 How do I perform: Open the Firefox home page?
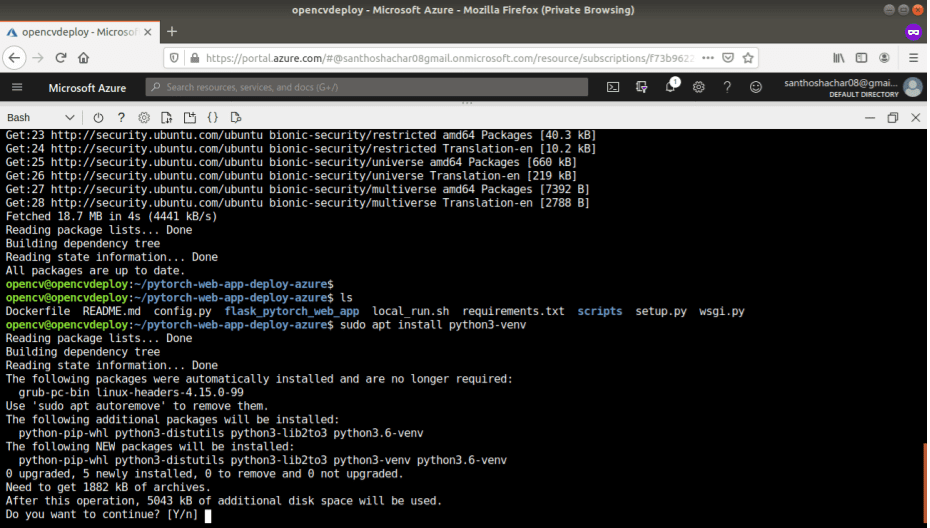coord(84,58)
